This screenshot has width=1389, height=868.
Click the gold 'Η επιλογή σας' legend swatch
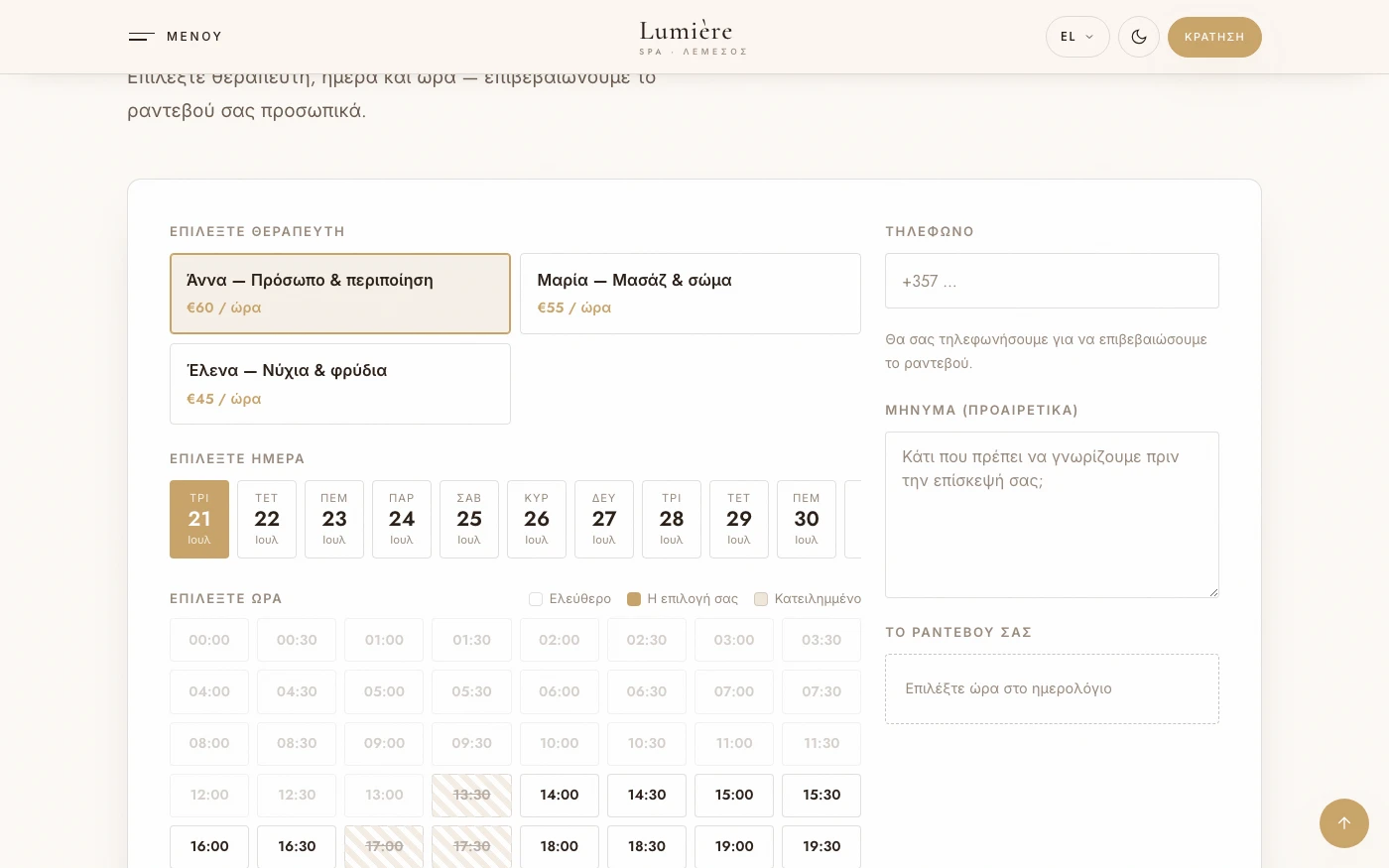(634, 599)
